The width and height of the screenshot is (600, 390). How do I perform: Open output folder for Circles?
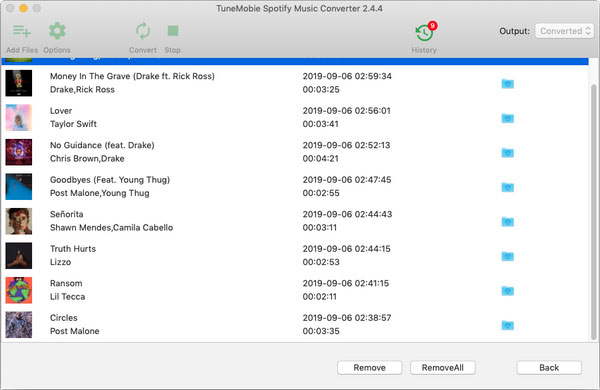[507, 325]
